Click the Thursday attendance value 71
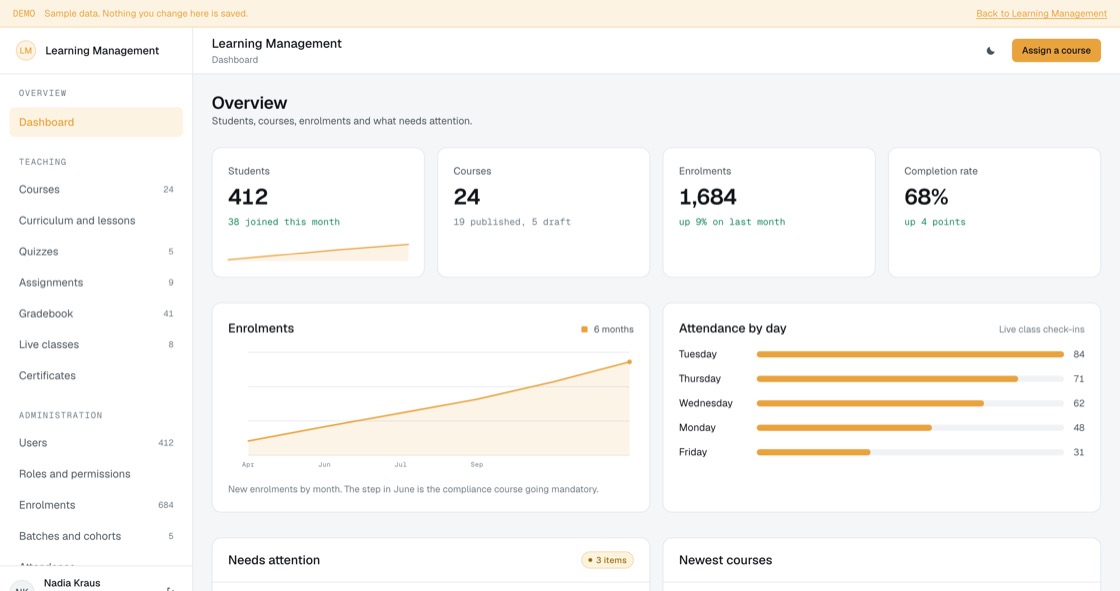The image size is (1120, 591). (1079, 379)
